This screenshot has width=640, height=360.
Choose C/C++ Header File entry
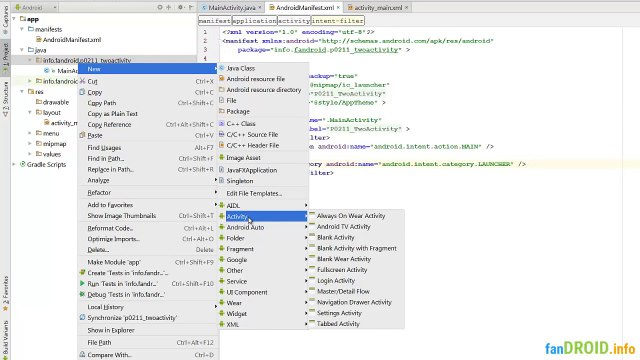(263, 145)
